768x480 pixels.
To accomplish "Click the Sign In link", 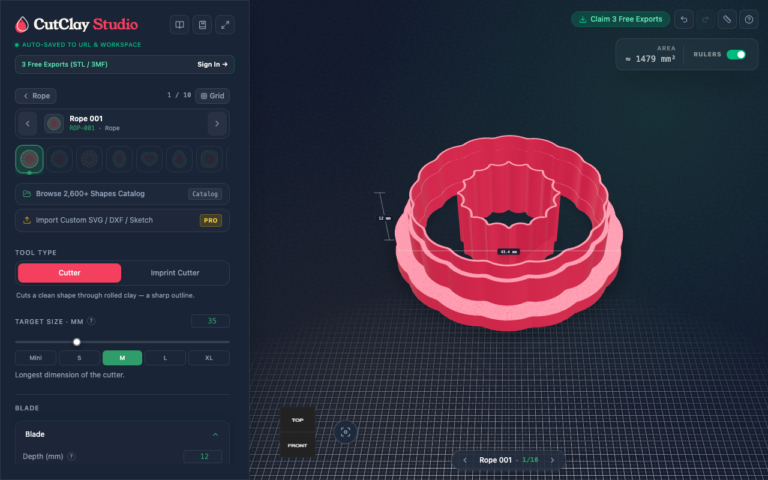I will (212, 64).
